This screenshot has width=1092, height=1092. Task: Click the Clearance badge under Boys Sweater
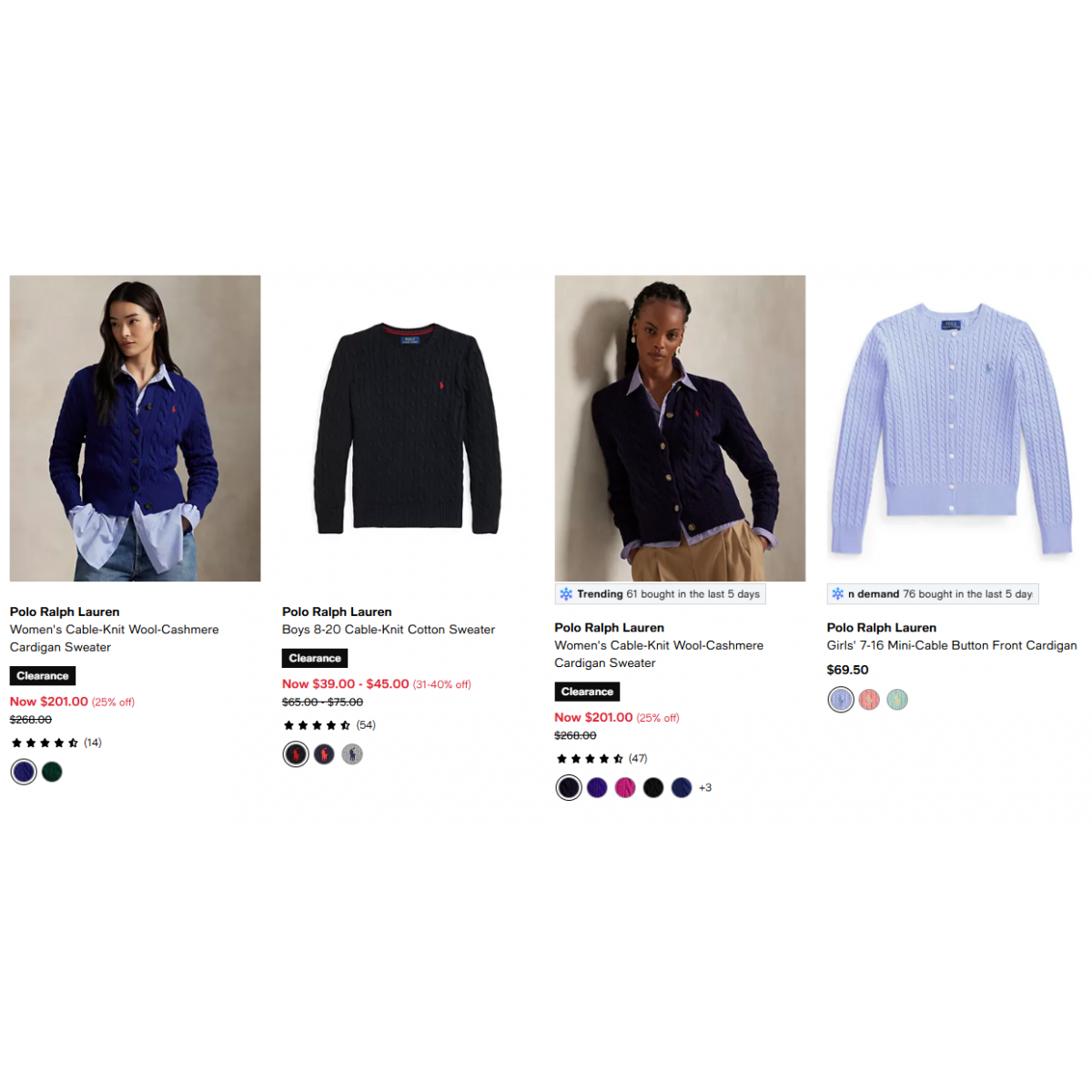(315, 658)
